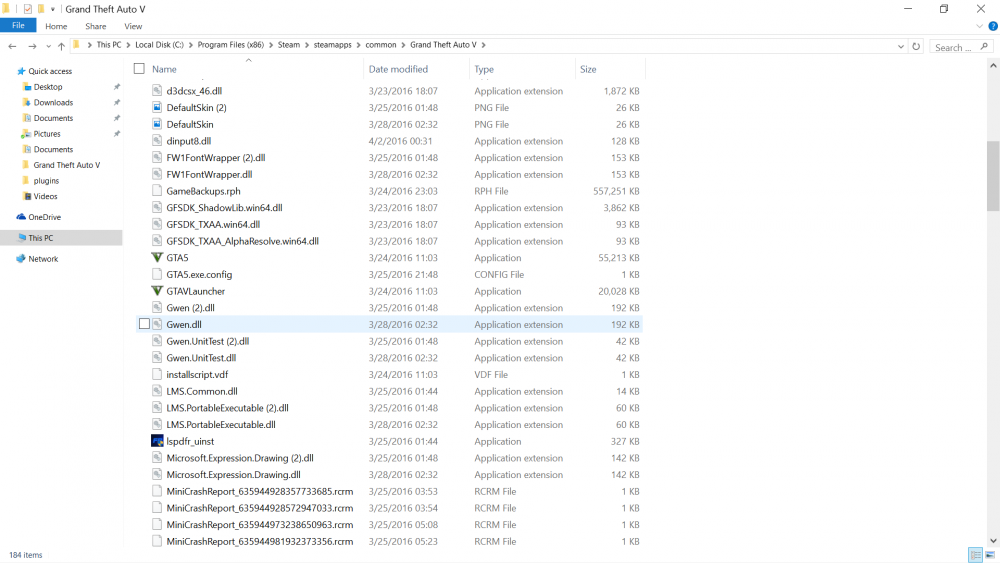The height and width of the screenshot is (563, 1000).
Task: Switch to the Home ribbon tab
Action: (56, 26)
